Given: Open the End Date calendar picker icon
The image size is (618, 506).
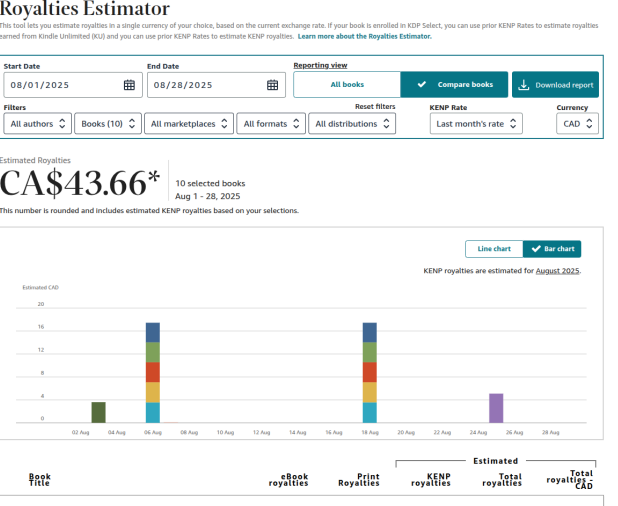Looking at the screenshot, I should 272,85.
